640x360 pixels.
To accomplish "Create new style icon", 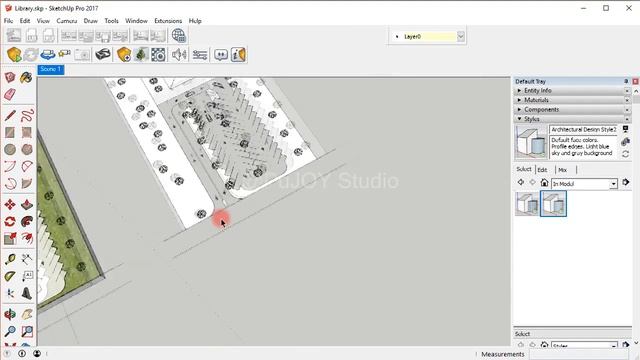I will [625, 142].
